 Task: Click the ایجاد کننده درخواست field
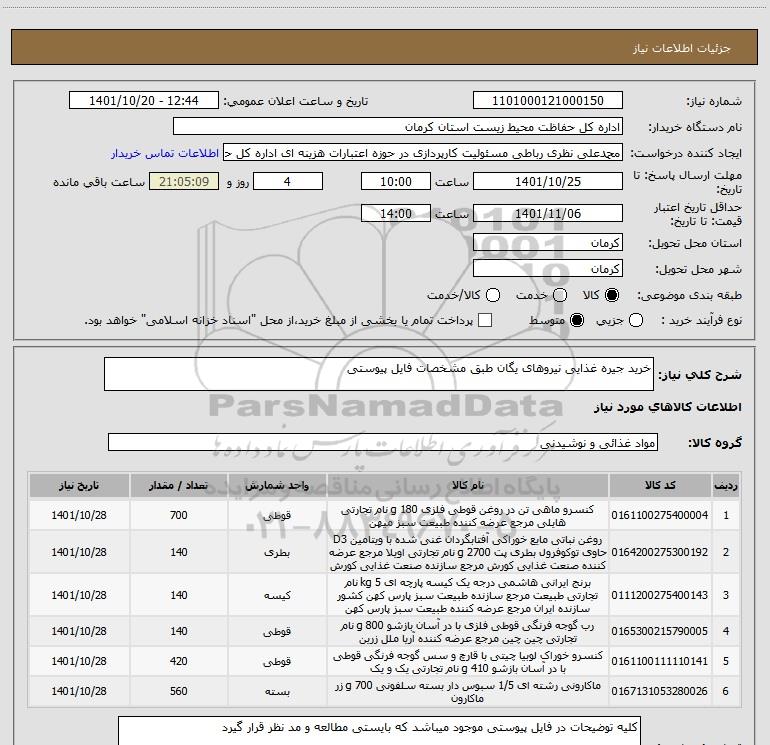(423, 153)
